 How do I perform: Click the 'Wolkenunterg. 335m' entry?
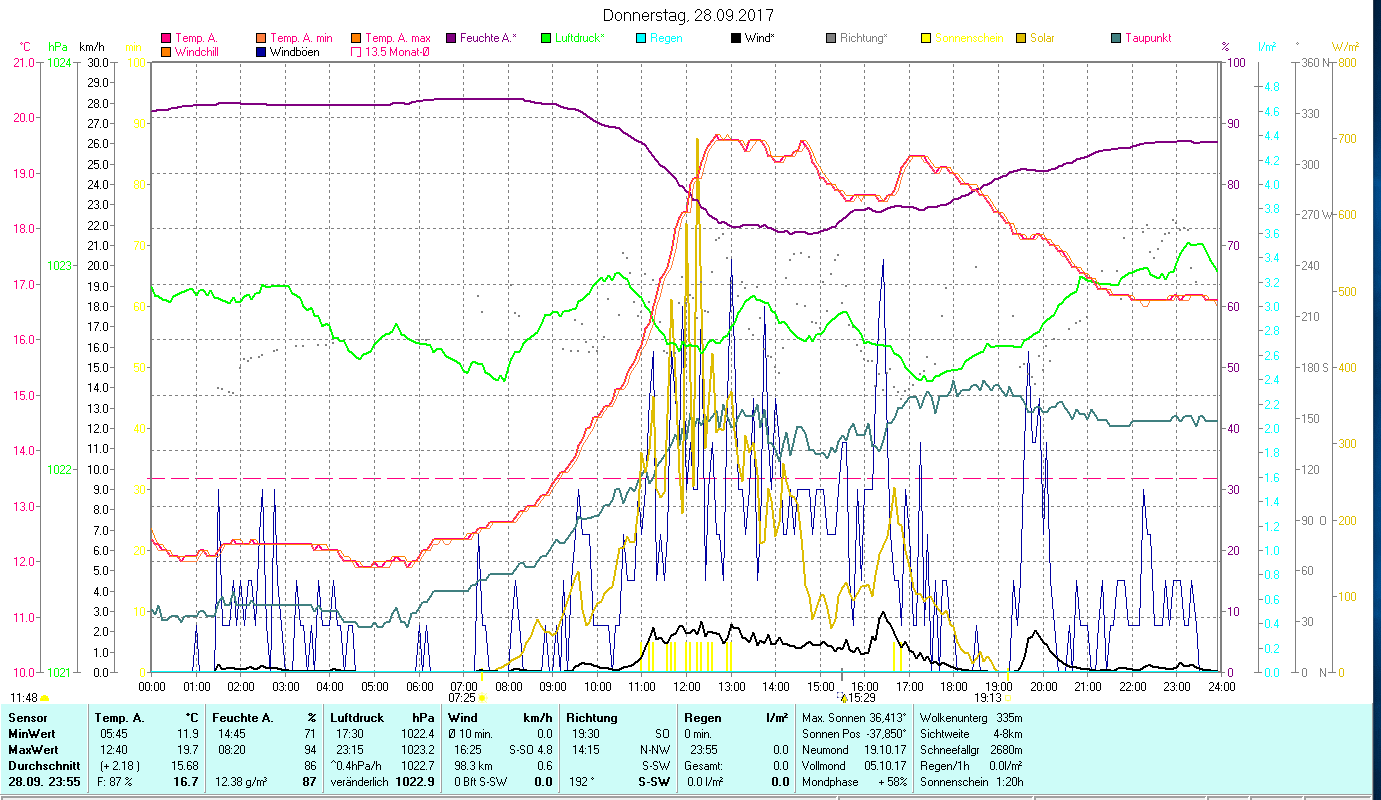(x=970, y=718)
